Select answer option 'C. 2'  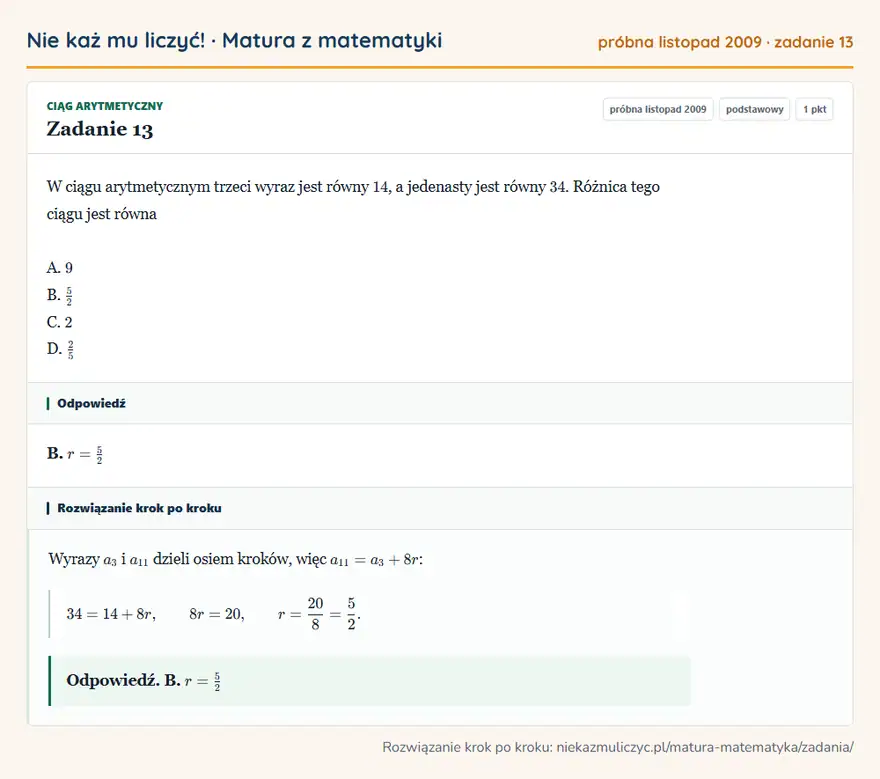59,322
